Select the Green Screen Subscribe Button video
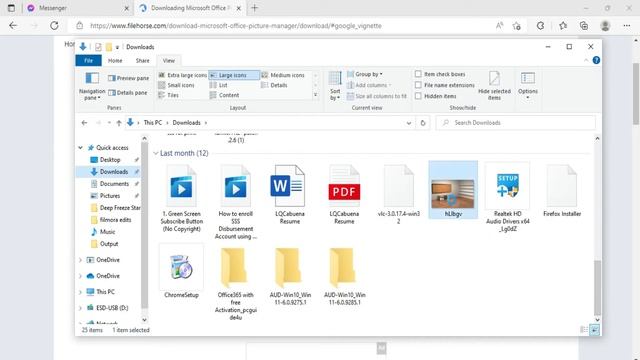 point(182,198)
